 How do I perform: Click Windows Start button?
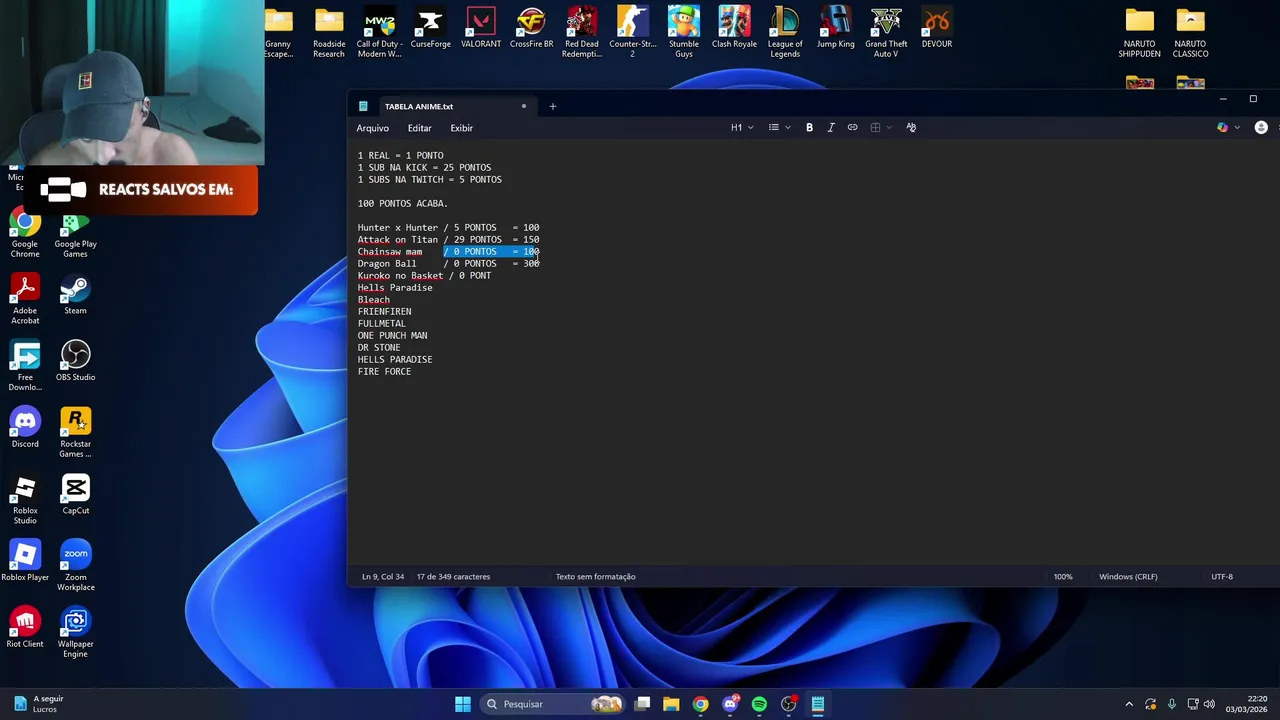pos(463,704)
